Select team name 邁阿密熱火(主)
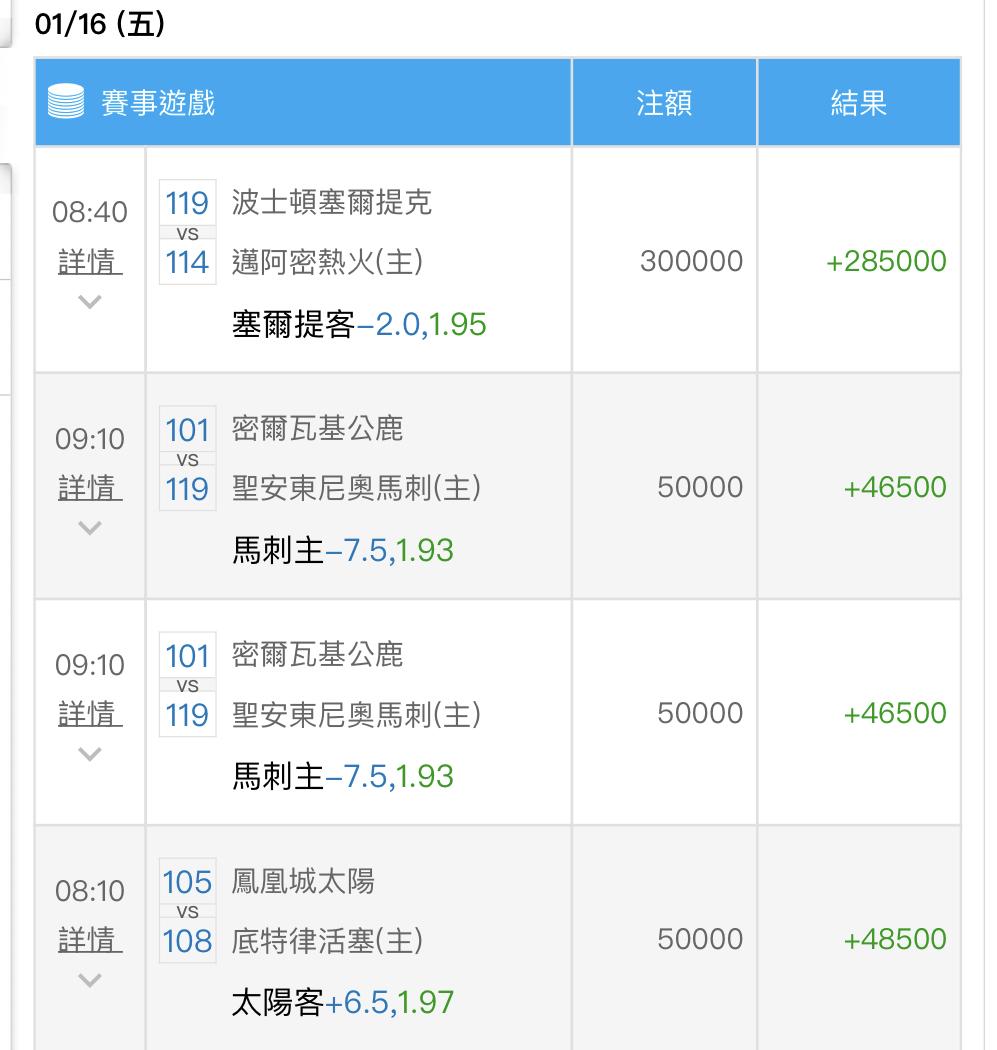997x1050 pixels. pos(327,262)
